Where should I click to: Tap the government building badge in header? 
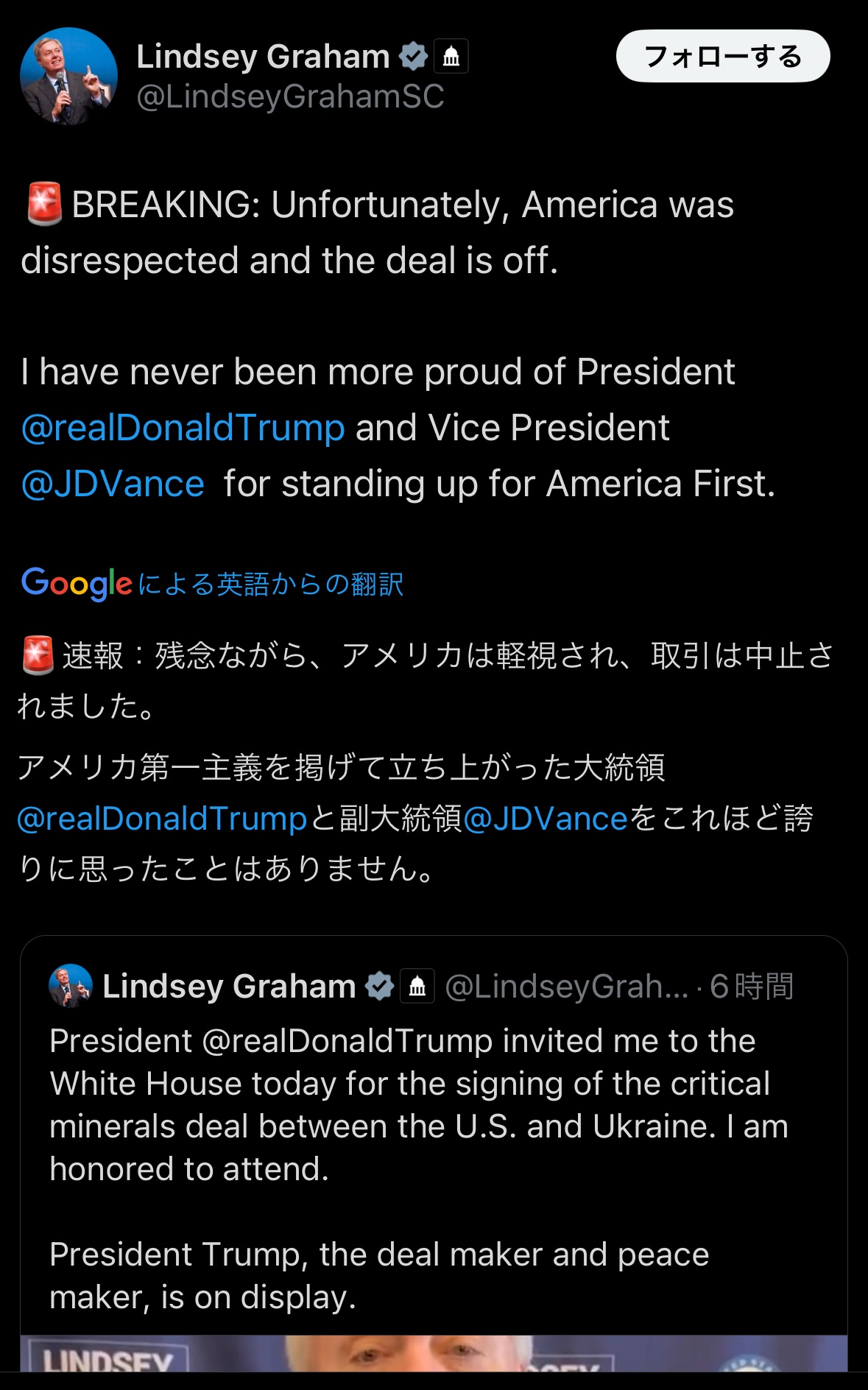(451, 56)
